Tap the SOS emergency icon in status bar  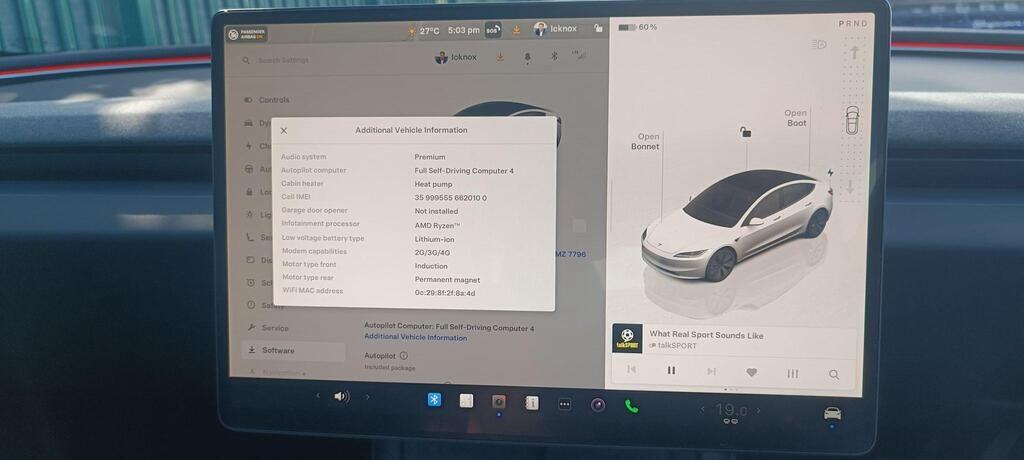[x=492, y=30]
